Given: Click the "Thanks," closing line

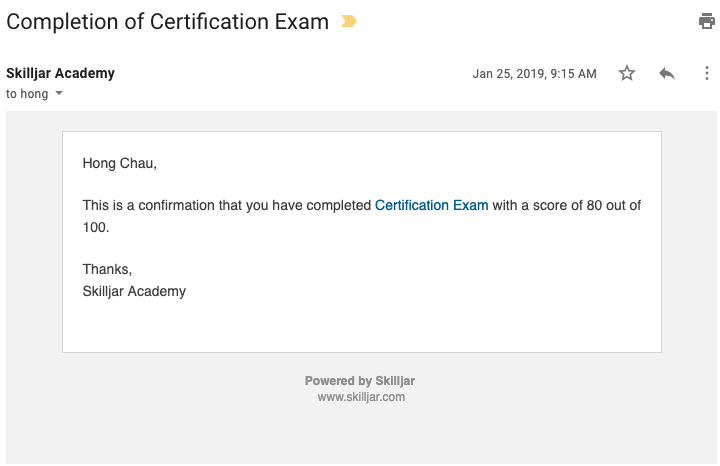Looking at the screenshot, I should pos(107,269).
